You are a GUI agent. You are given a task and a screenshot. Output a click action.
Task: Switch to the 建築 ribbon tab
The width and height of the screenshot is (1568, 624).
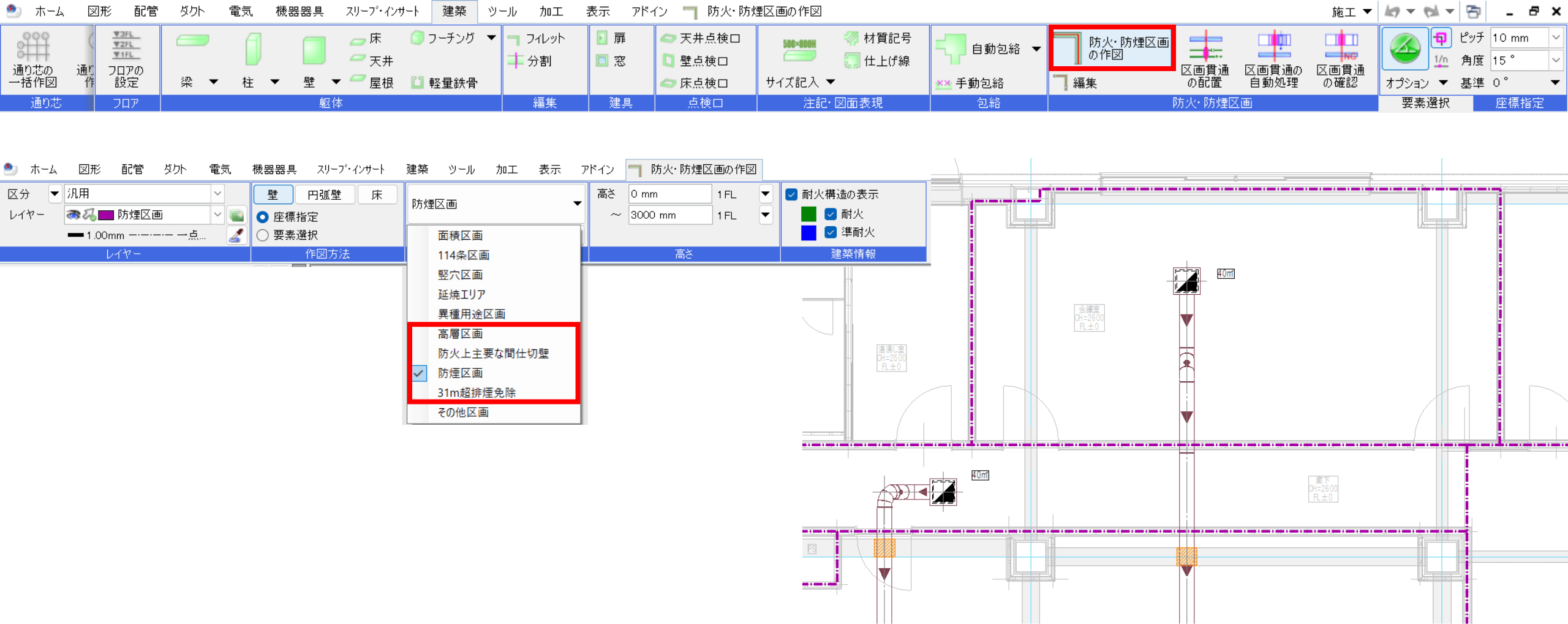tap(454, 11)
